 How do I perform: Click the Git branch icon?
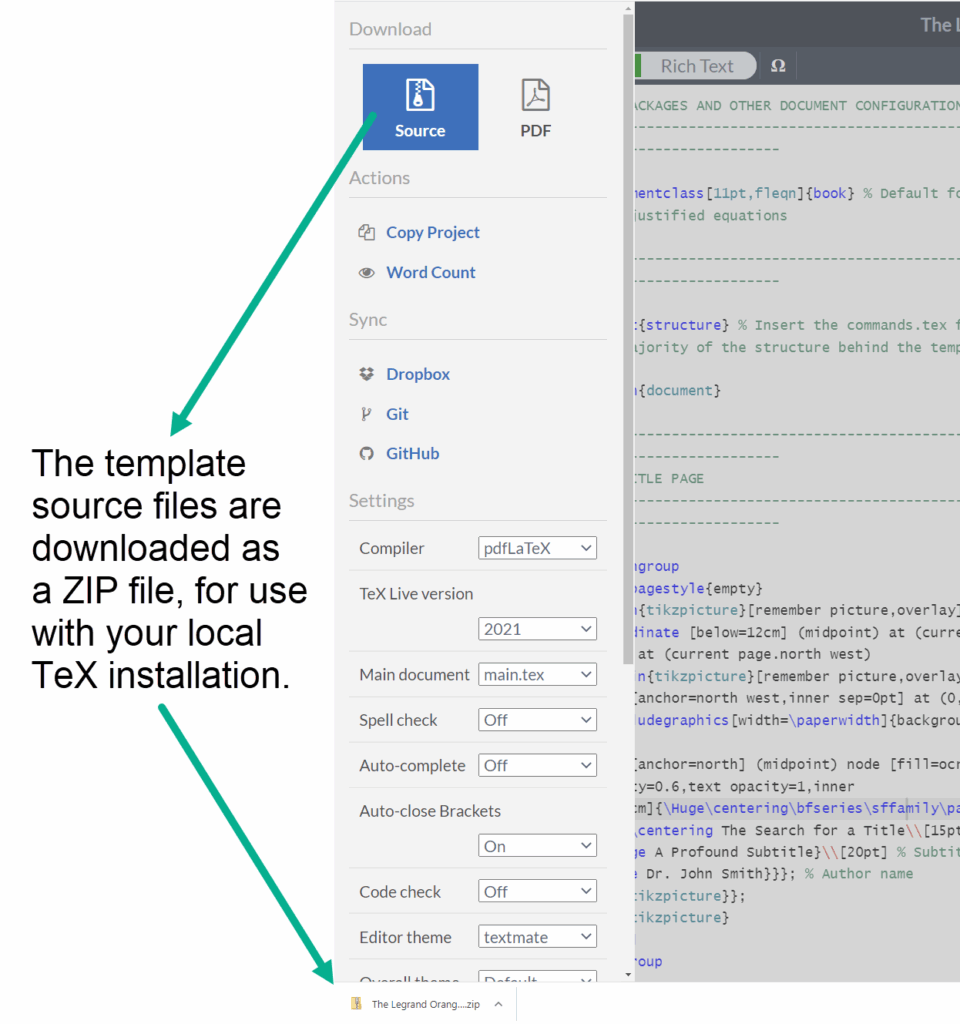(x=366, y=414)
